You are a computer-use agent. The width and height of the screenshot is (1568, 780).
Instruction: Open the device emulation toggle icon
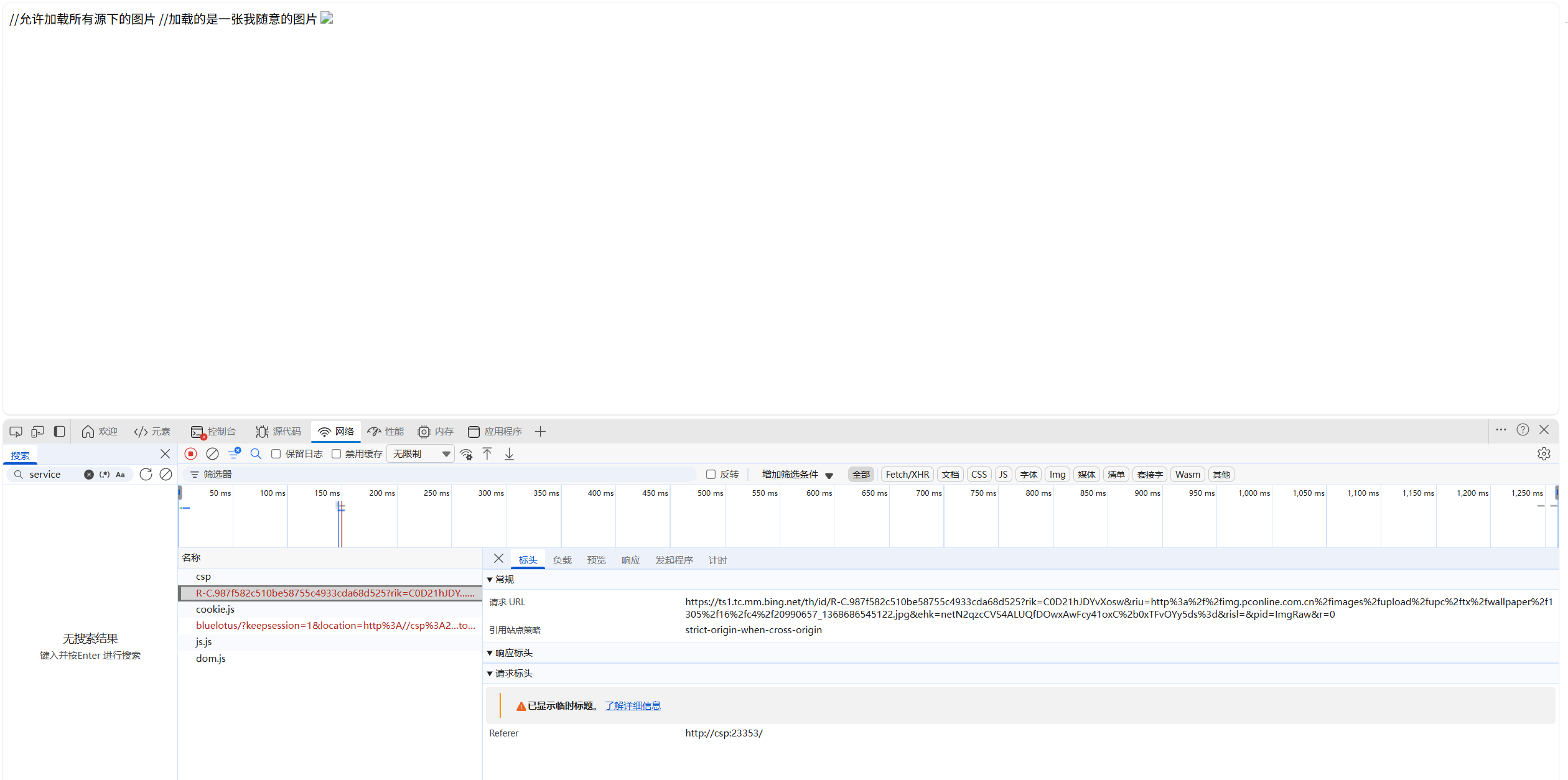pyautogui.click(x=38, y=431)
